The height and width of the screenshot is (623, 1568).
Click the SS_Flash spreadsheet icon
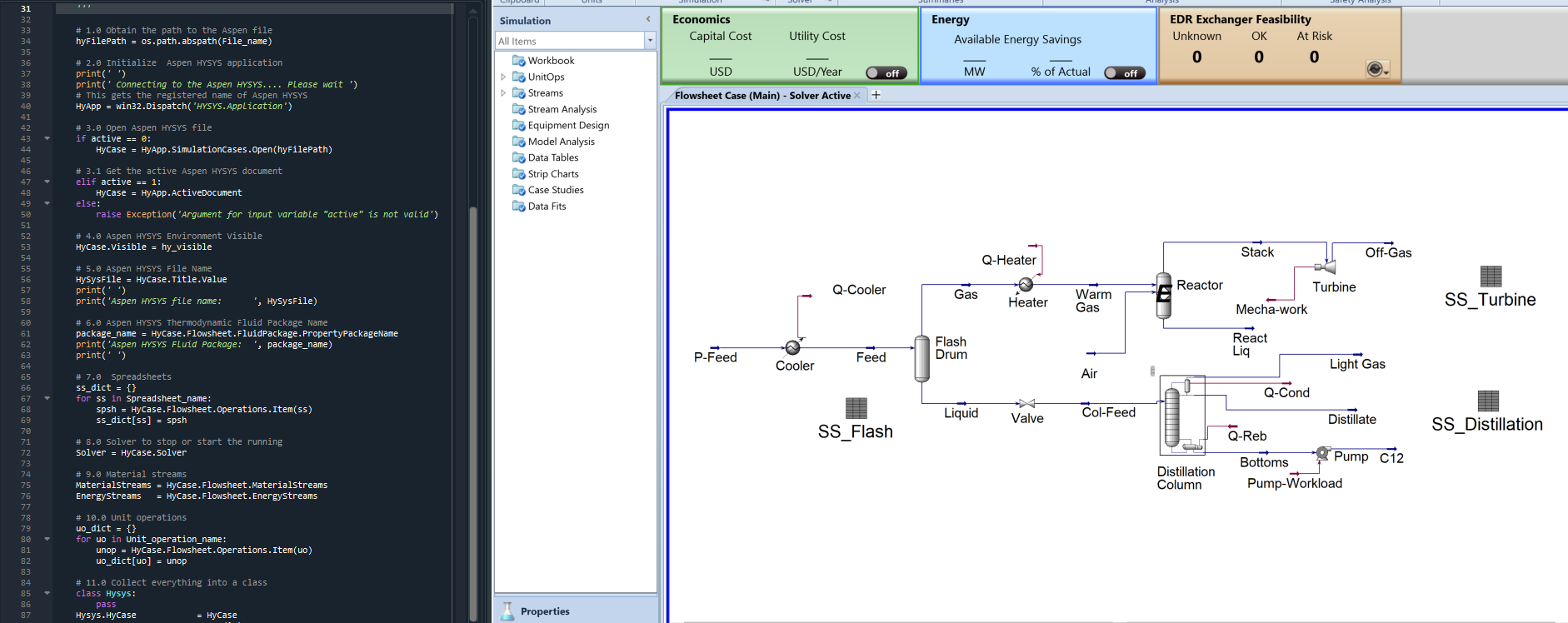tap(856, 408)
